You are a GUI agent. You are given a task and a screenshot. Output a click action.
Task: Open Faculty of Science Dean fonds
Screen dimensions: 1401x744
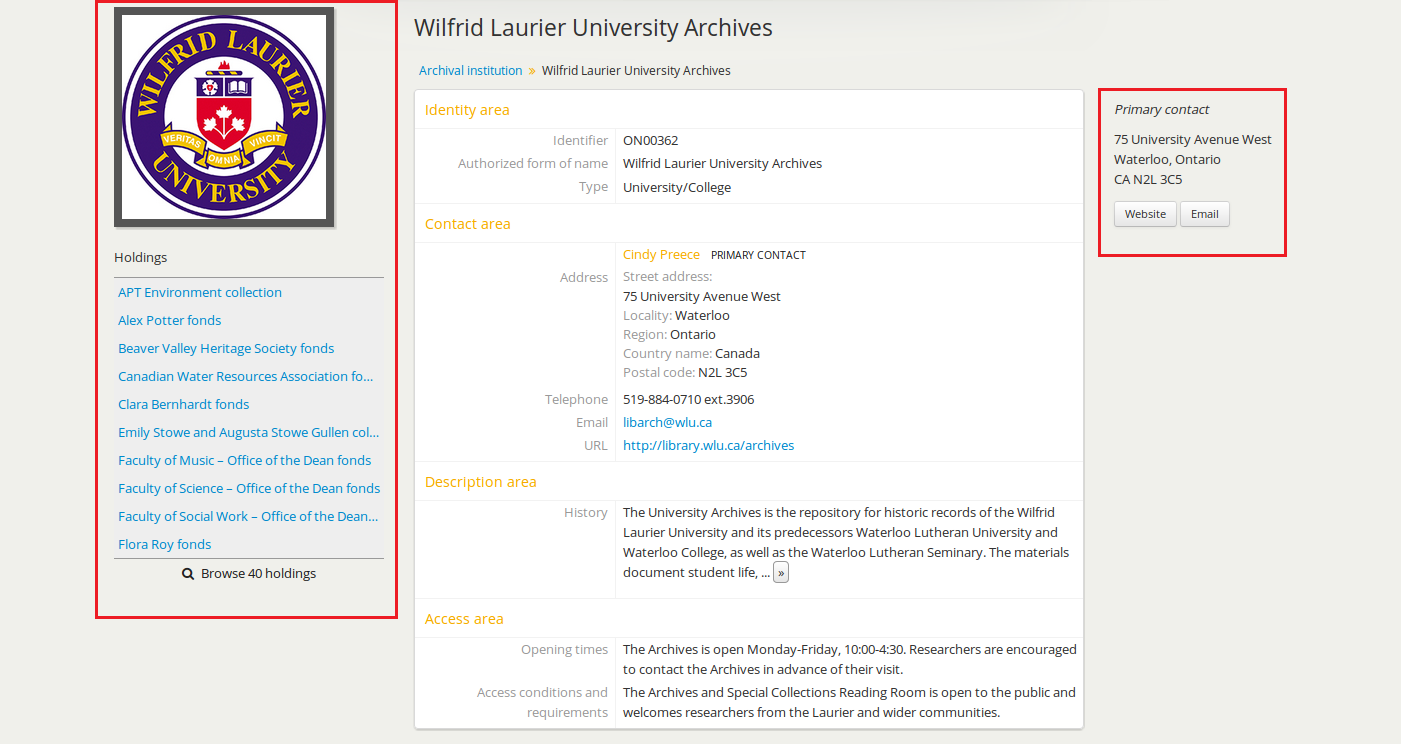249,489
